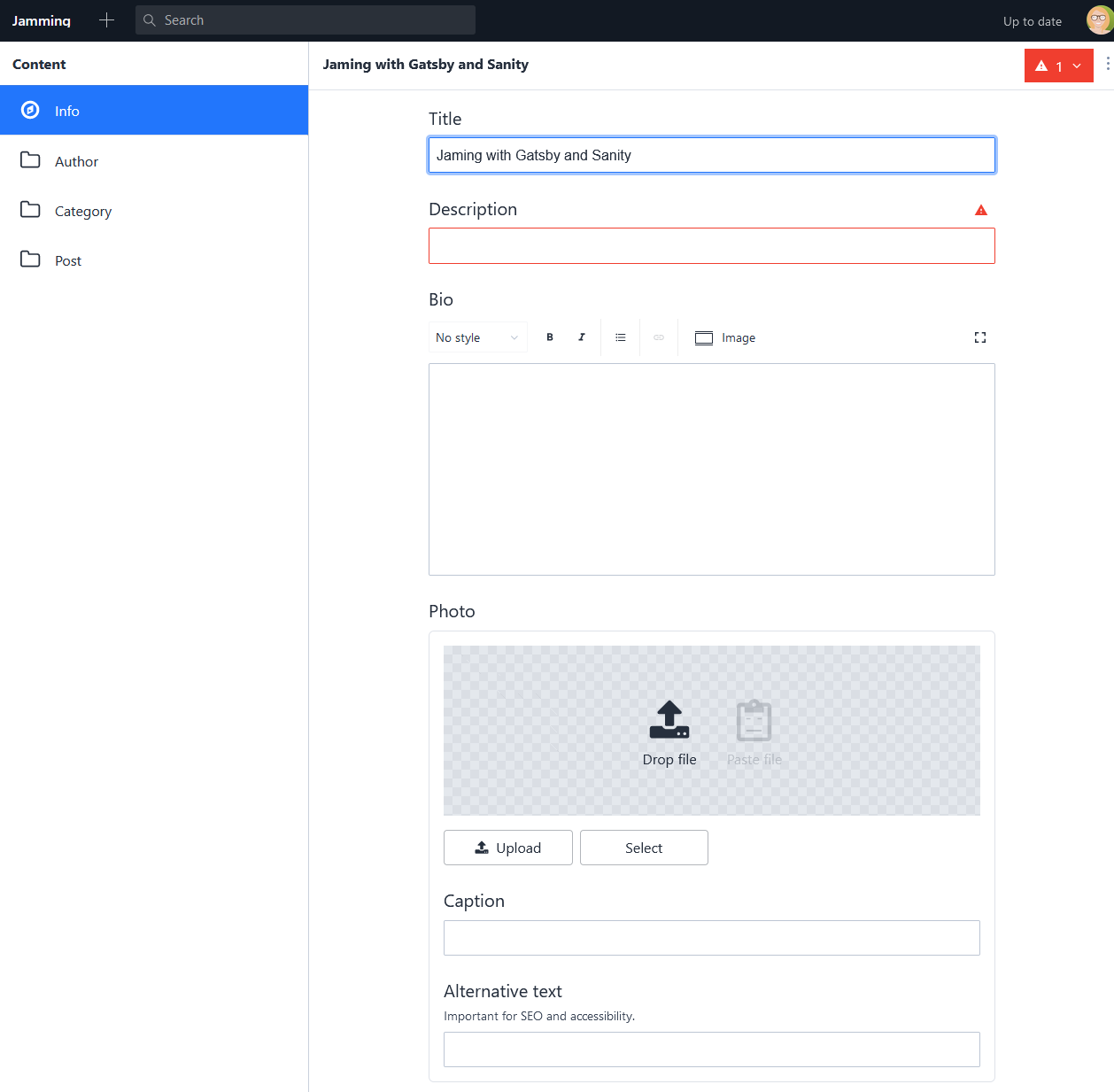Click into the Title input field

712,155
